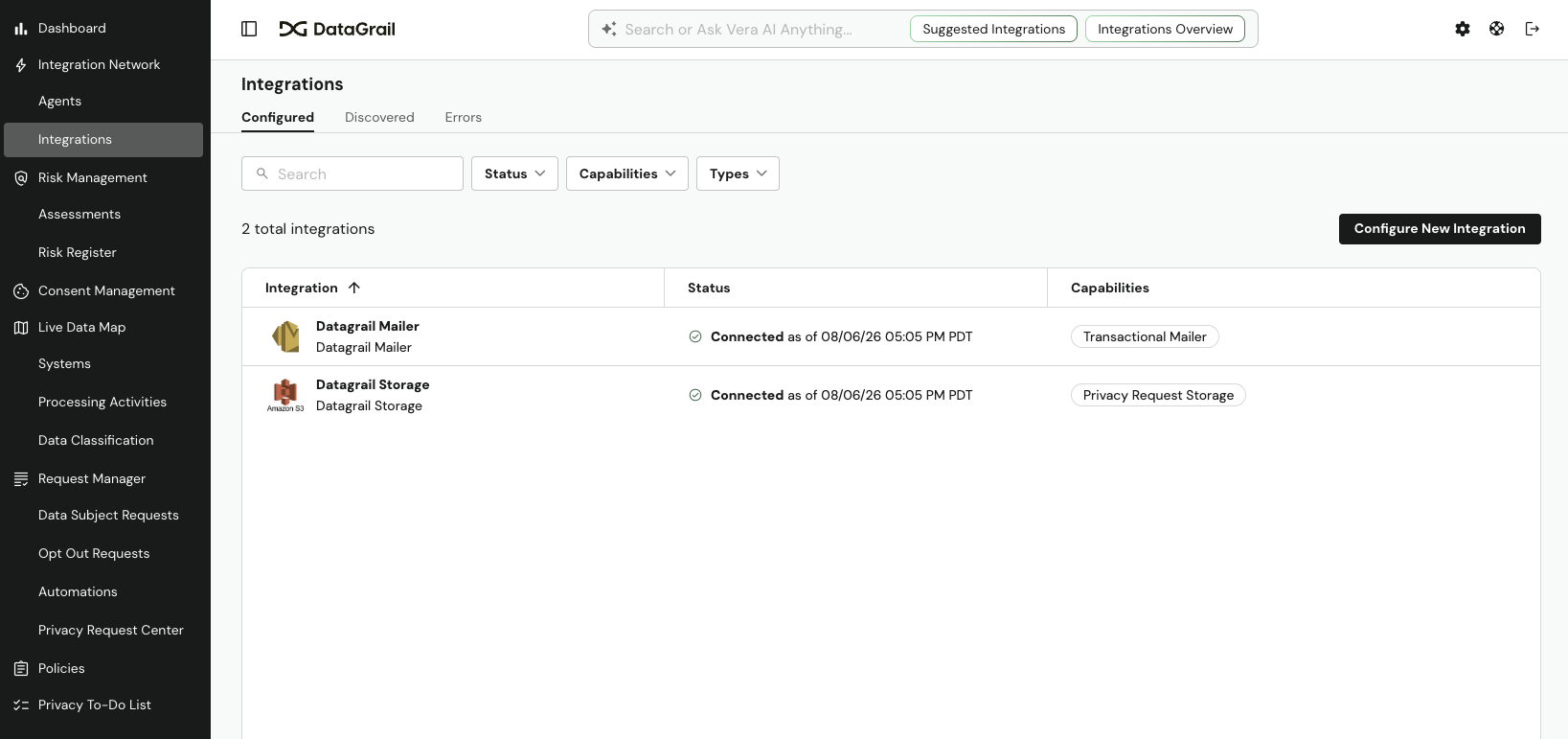This screenshot has width=1568, height=739.
Task: Select Integrations in sidebar
Action: coord(103,140)
